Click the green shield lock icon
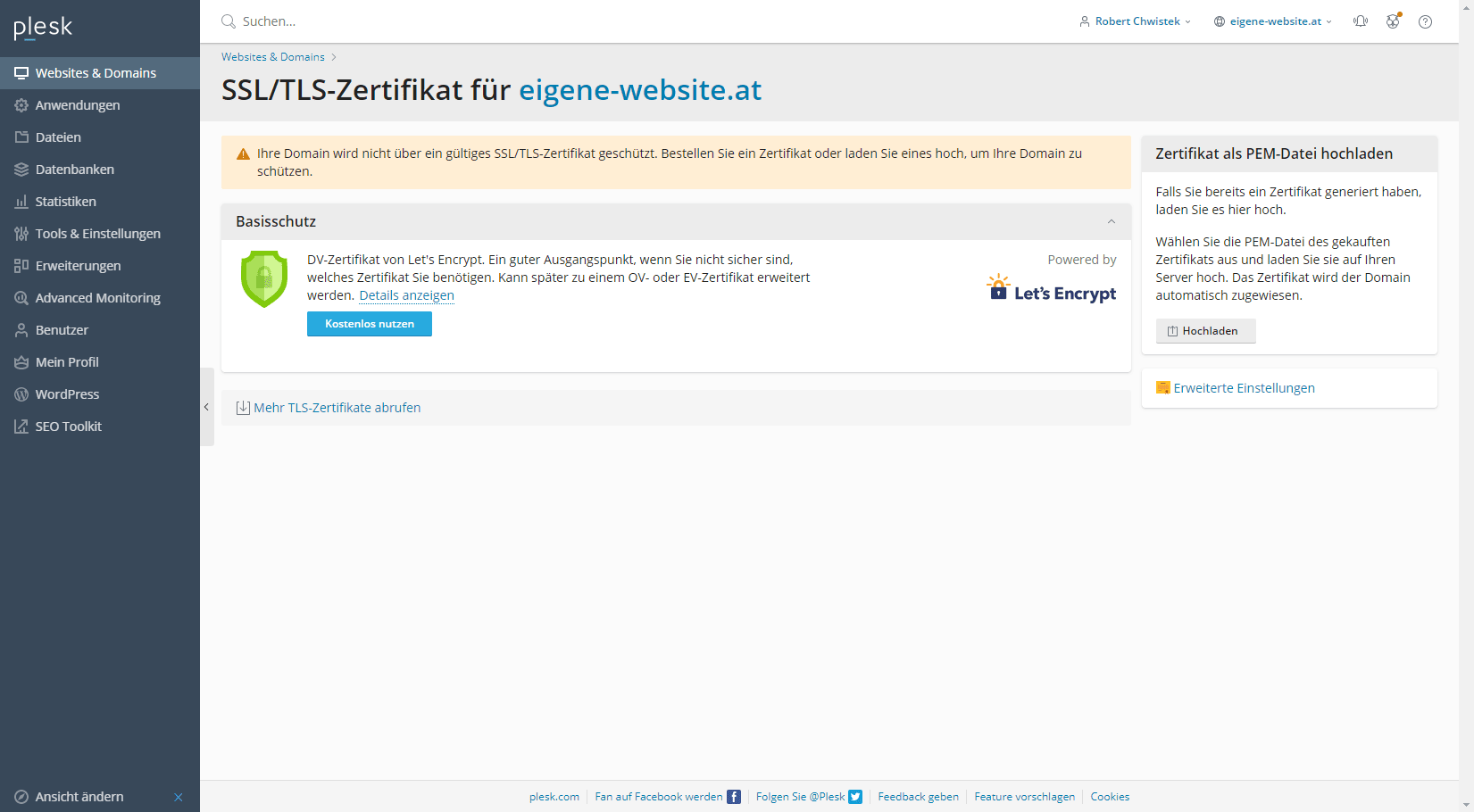Screen dimensions: 1474x812 coord(264,279)
